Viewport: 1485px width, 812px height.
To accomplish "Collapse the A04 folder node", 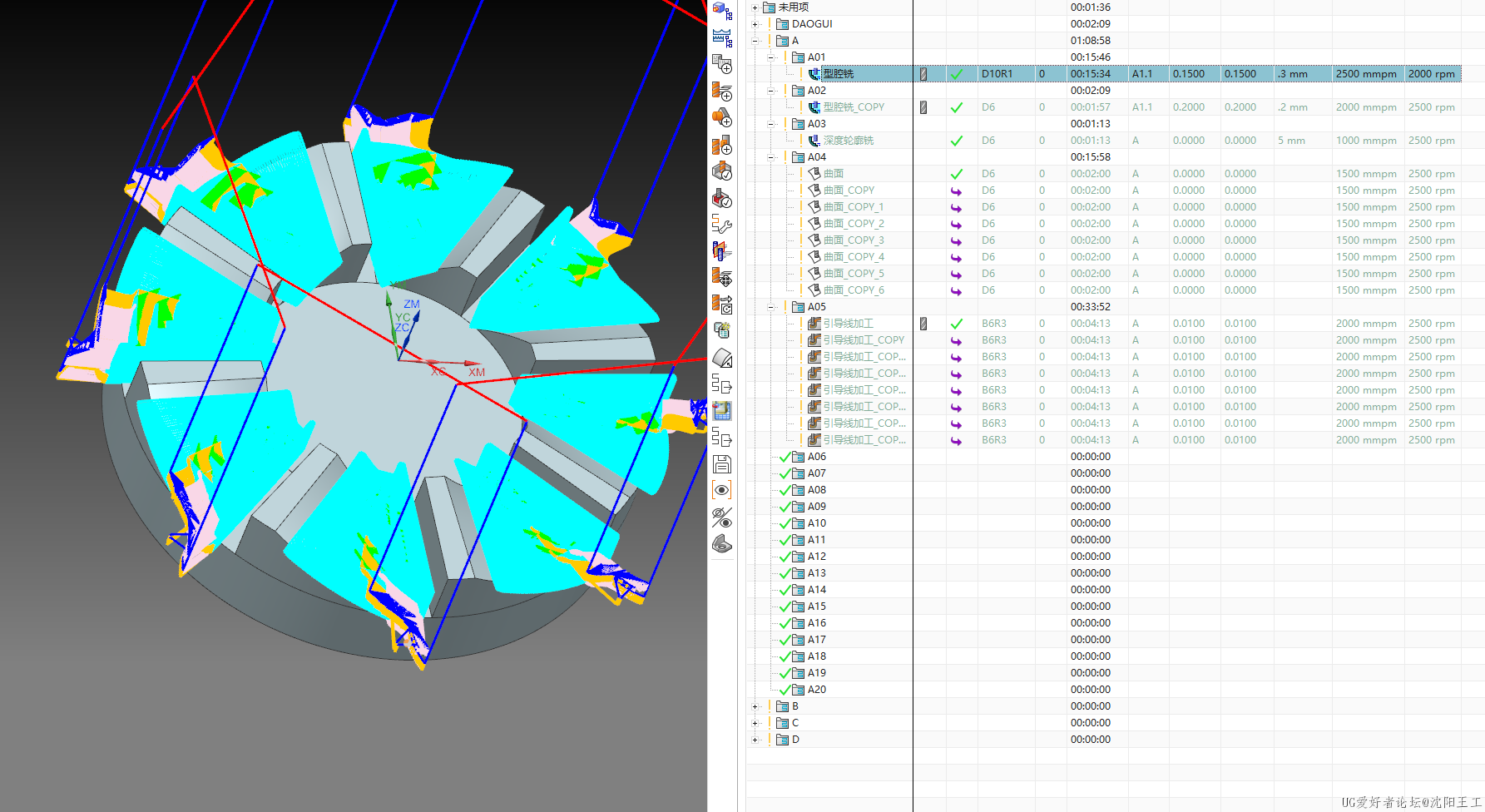I will 770,157.
